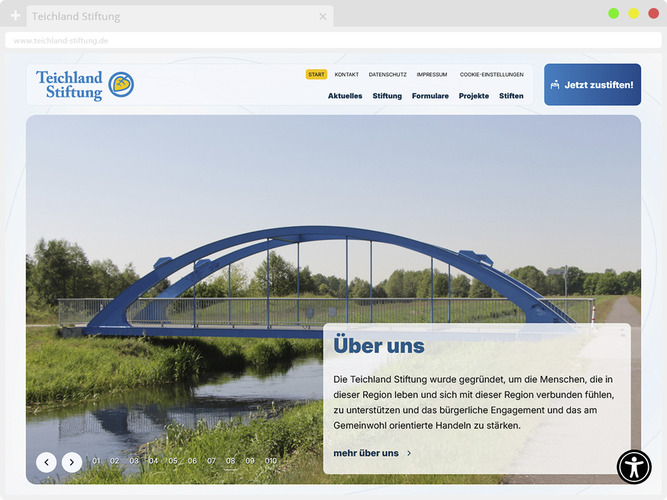Viewport: 667px width, 500px height.
Task: Click the Teichland Stiftung logo
Action: point(85,85)
